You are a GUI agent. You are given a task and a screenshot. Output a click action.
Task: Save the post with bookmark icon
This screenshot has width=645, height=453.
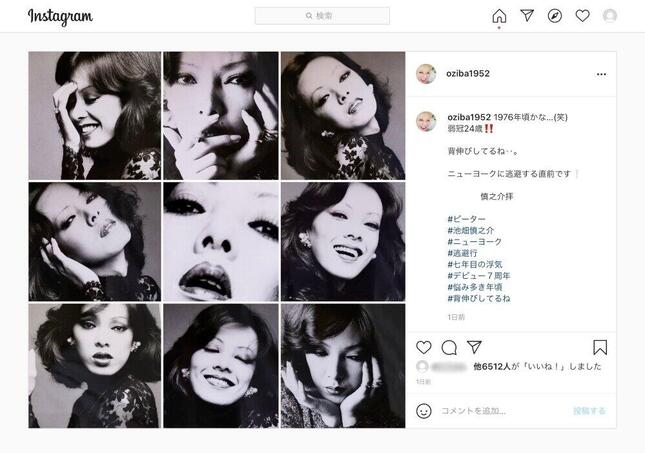600,347
